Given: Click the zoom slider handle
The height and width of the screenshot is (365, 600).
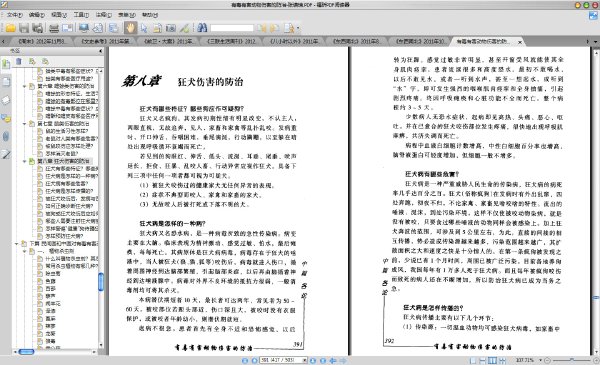Looking at the screenshot, I should 571,360.
